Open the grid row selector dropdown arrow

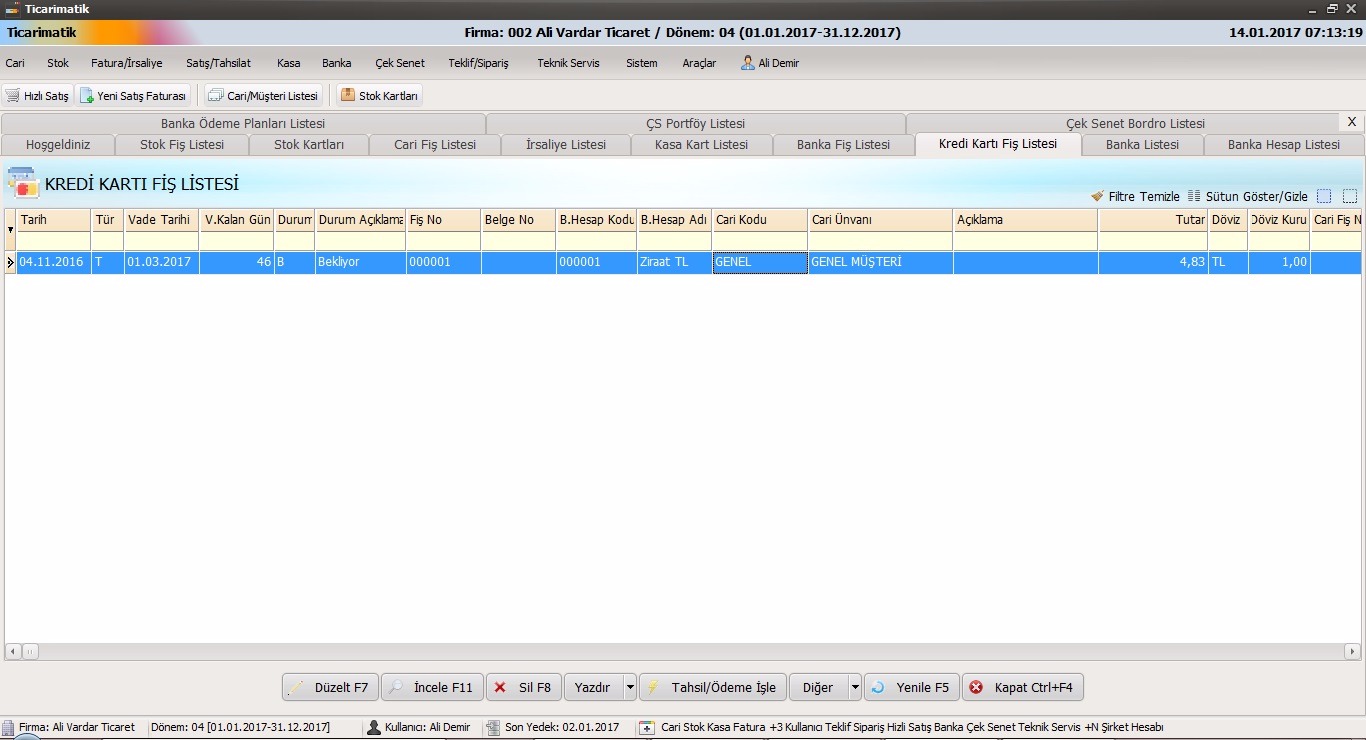[x=10, y=230]
